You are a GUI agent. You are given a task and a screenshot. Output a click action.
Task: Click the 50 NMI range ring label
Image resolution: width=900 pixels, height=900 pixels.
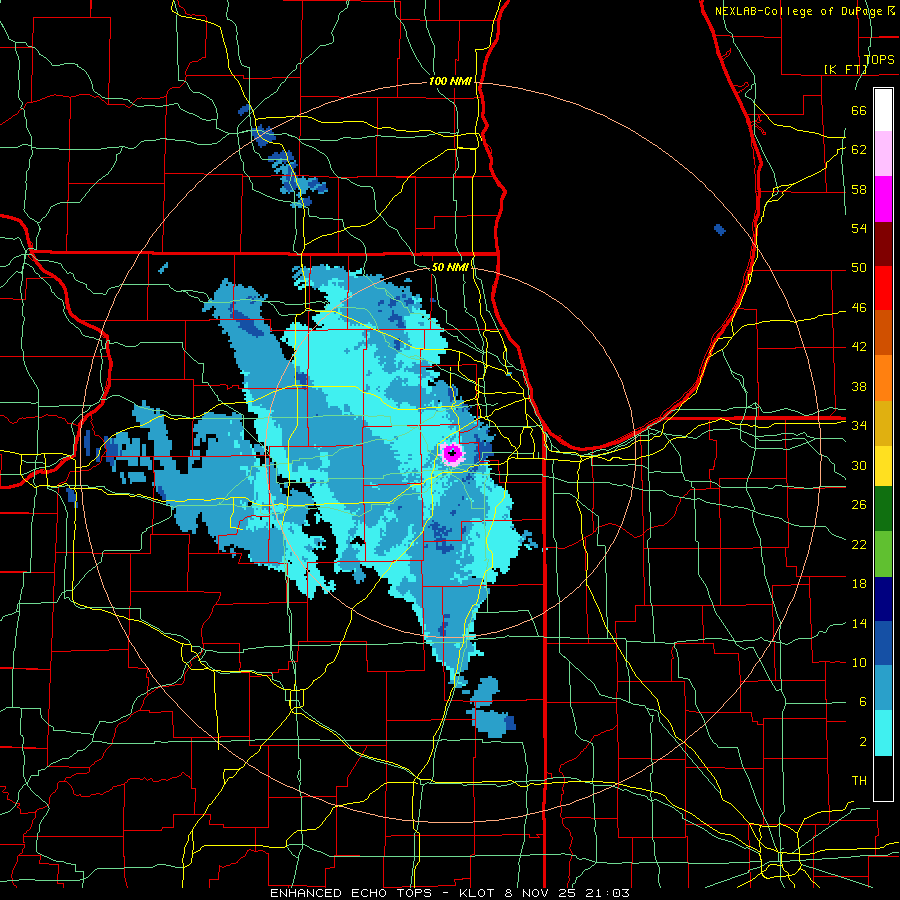coord(450,267)
